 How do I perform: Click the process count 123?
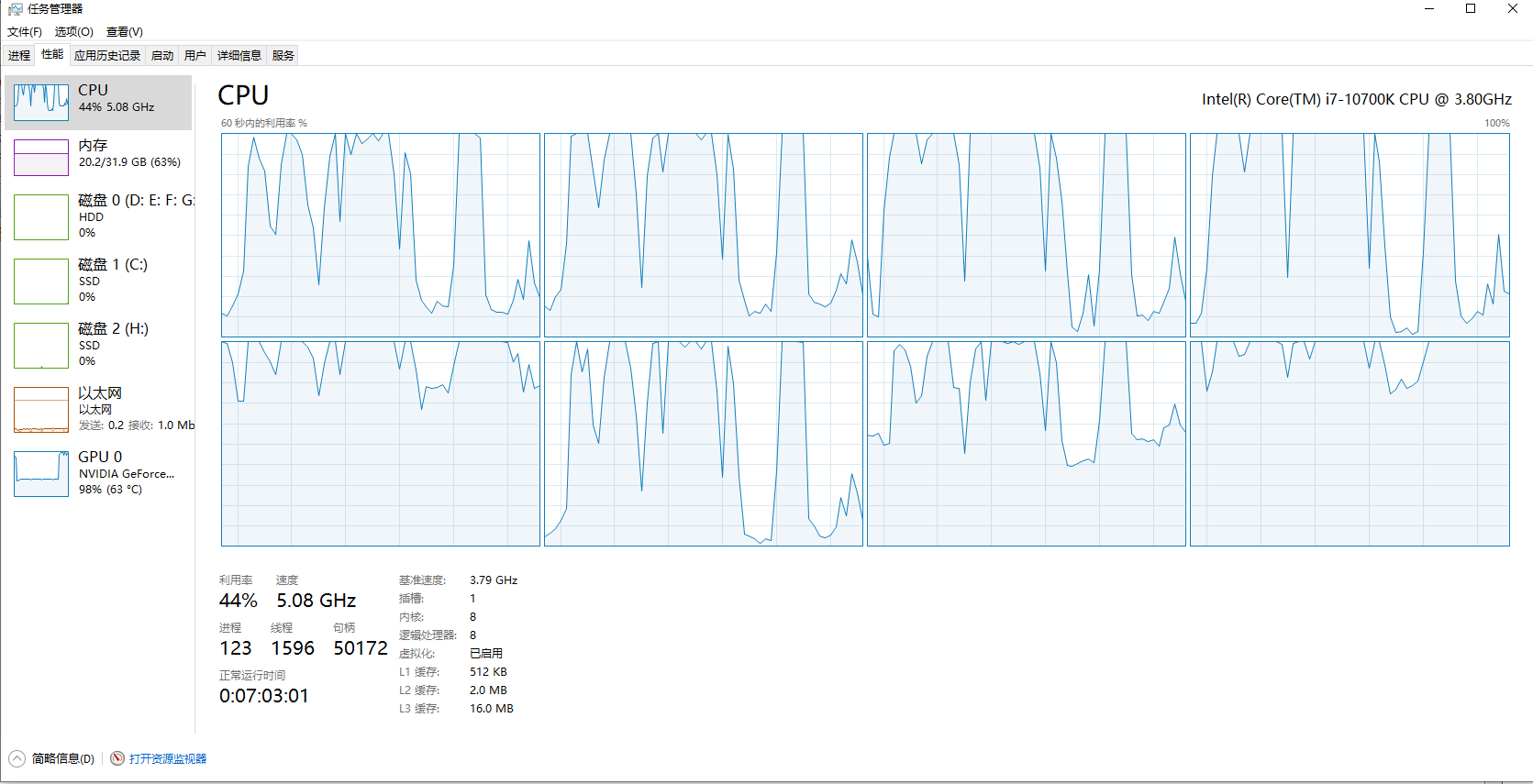(236, 648)
